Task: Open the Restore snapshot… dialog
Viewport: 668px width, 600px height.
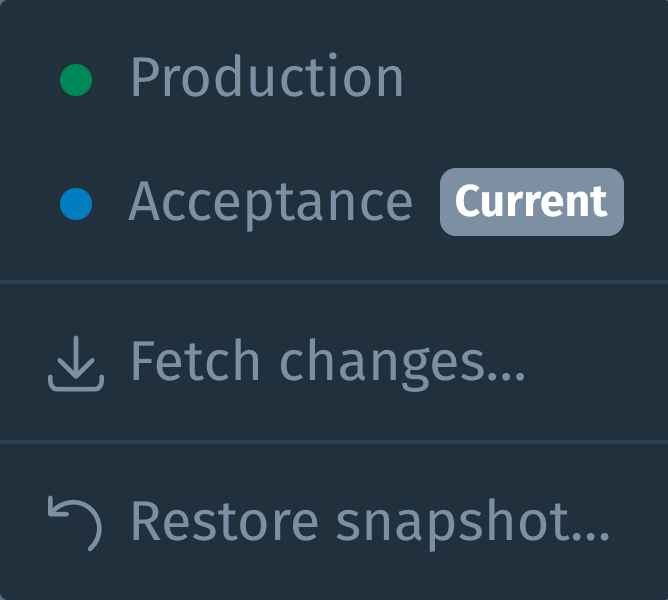Action: pos(334,522)
